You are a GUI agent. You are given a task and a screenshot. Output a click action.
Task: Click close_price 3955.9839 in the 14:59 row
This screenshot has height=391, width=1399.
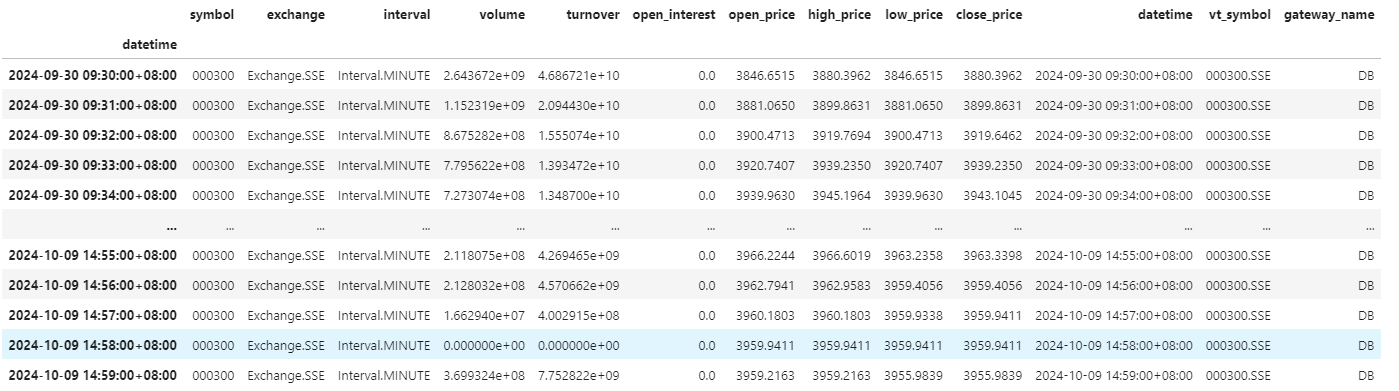992,375
